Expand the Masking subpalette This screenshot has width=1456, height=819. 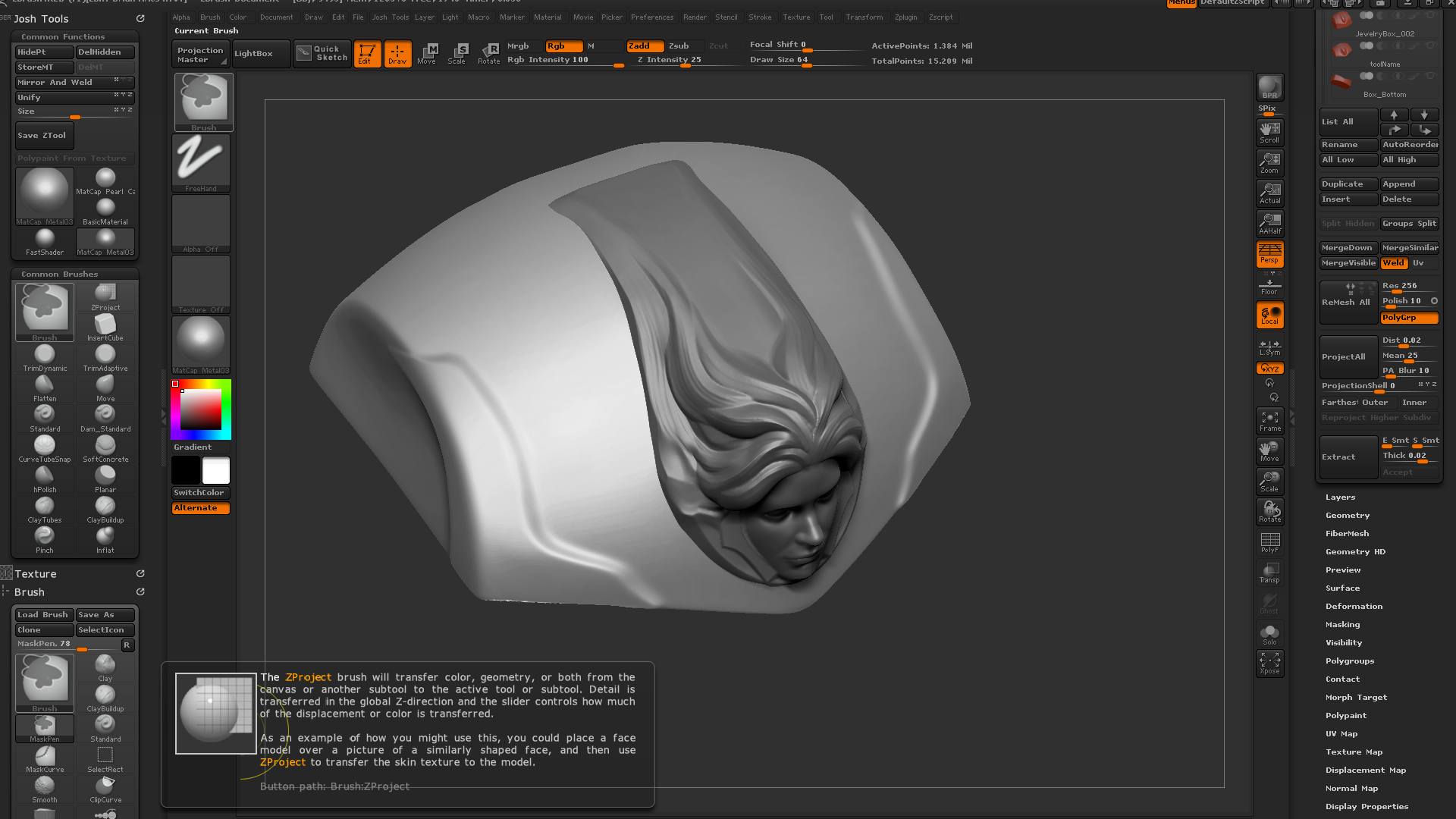tap(1342, 625)
